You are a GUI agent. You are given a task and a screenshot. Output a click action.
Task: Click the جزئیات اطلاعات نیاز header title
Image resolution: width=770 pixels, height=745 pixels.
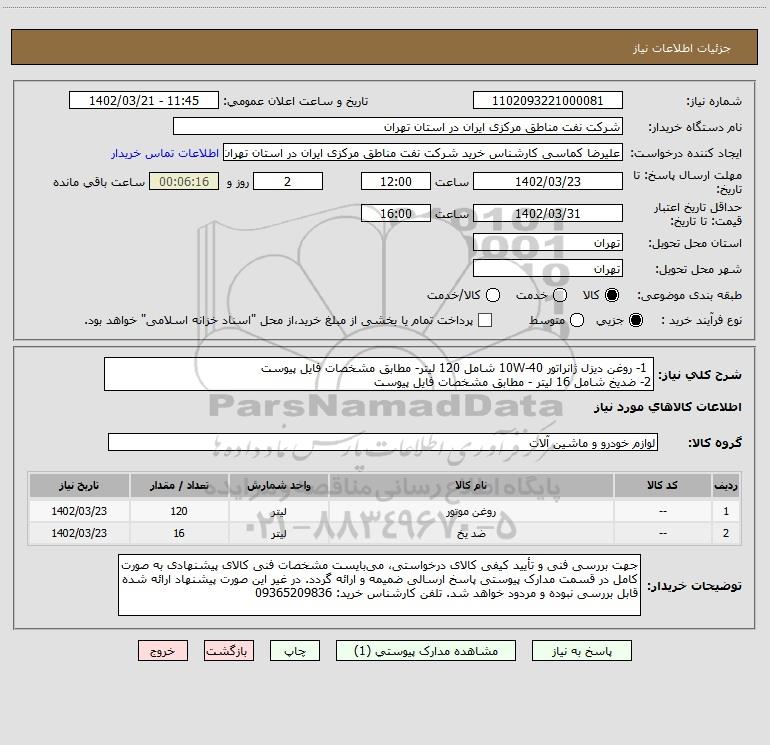(x=681, y=48)
